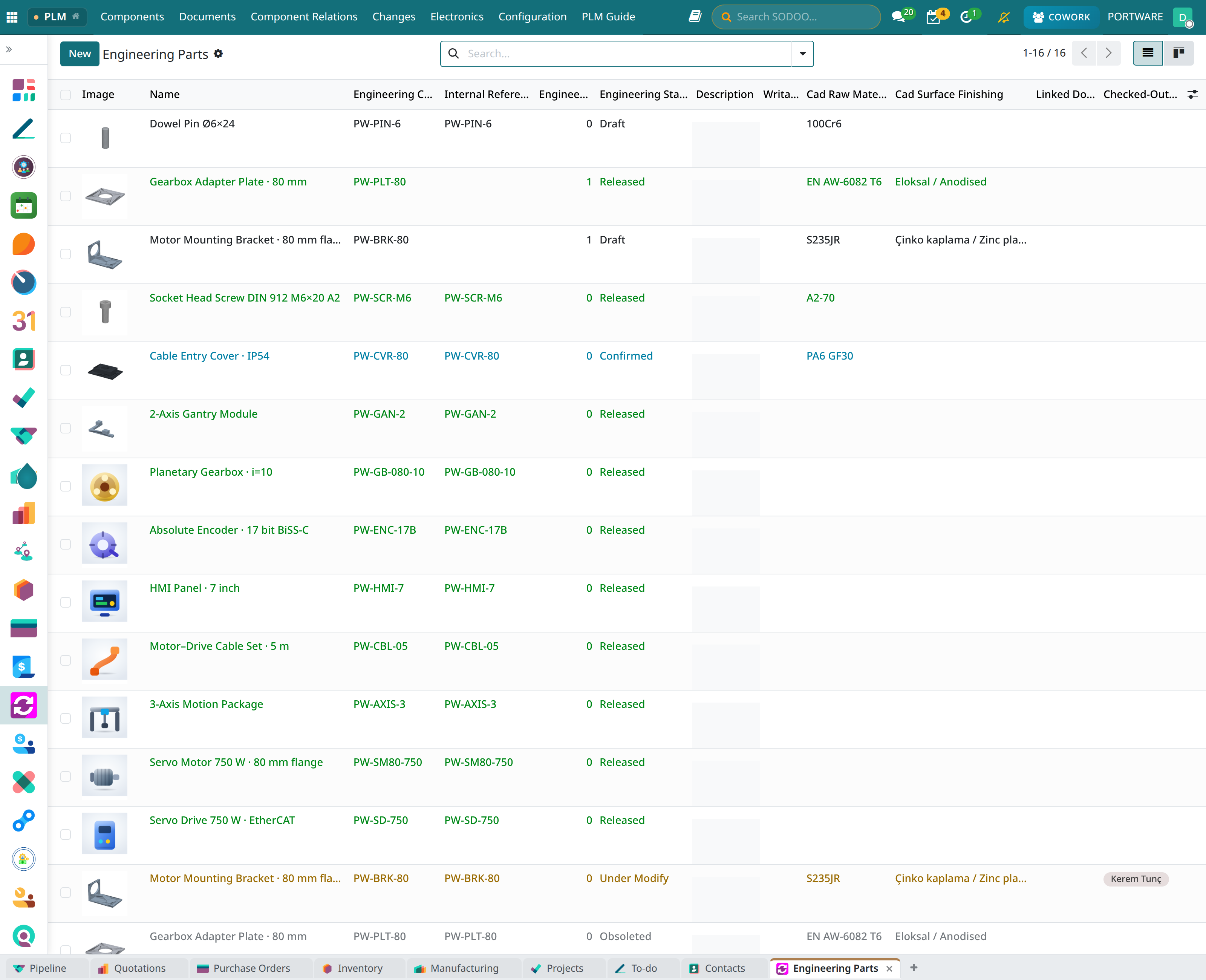Open the pink PLM sync app in sidebar
1206x980 pixels.
pos(24,706)
